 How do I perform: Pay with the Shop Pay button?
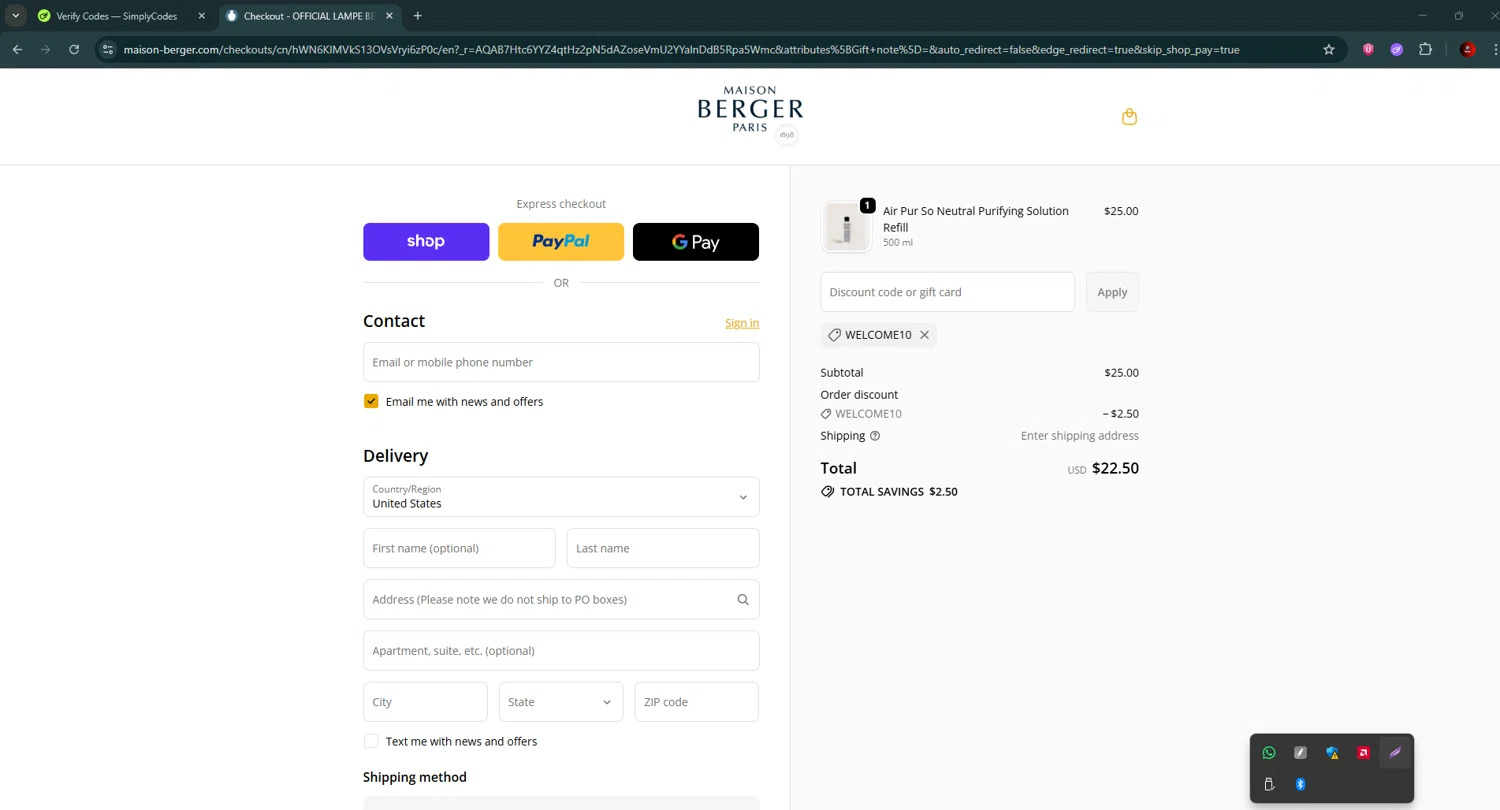click(x=426, y=242)
